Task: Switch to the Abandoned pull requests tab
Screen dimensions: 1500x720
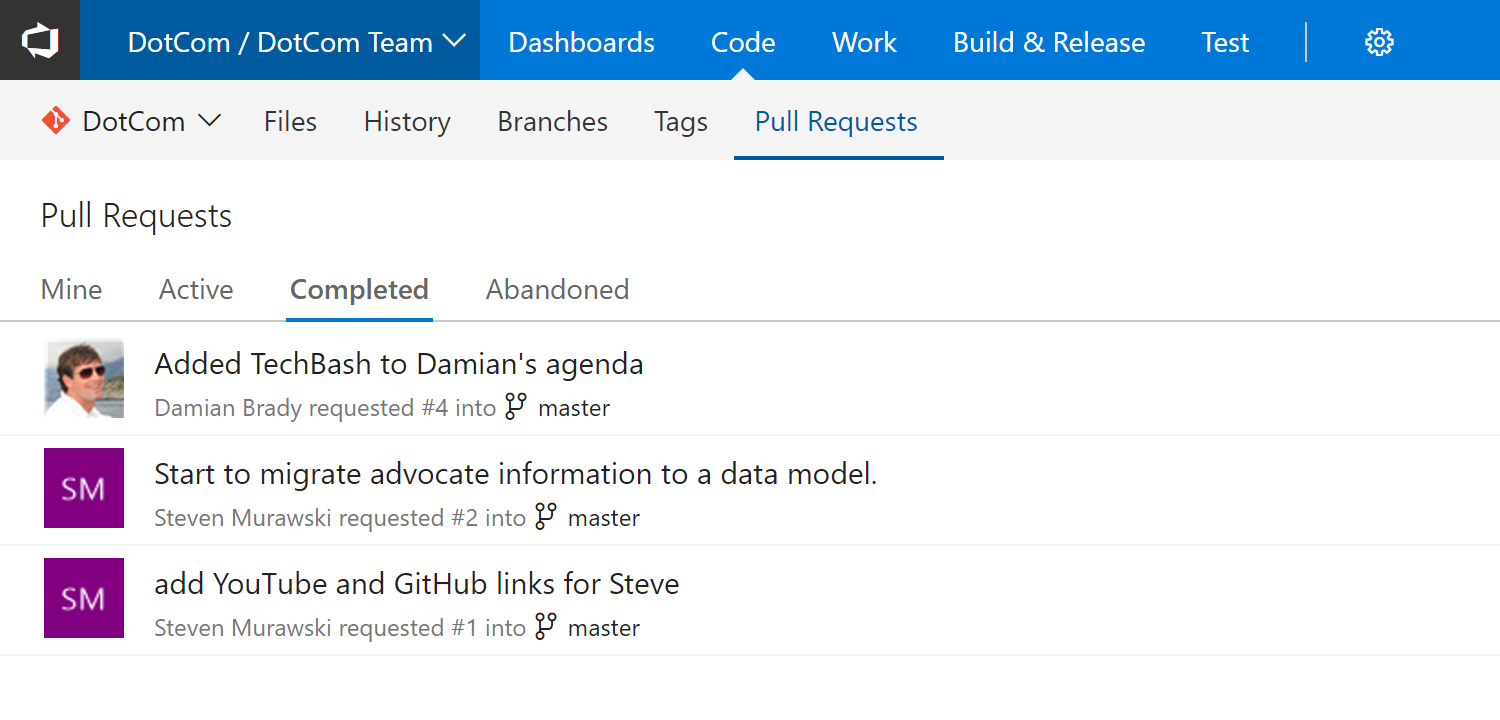Action: click(557, 289)
